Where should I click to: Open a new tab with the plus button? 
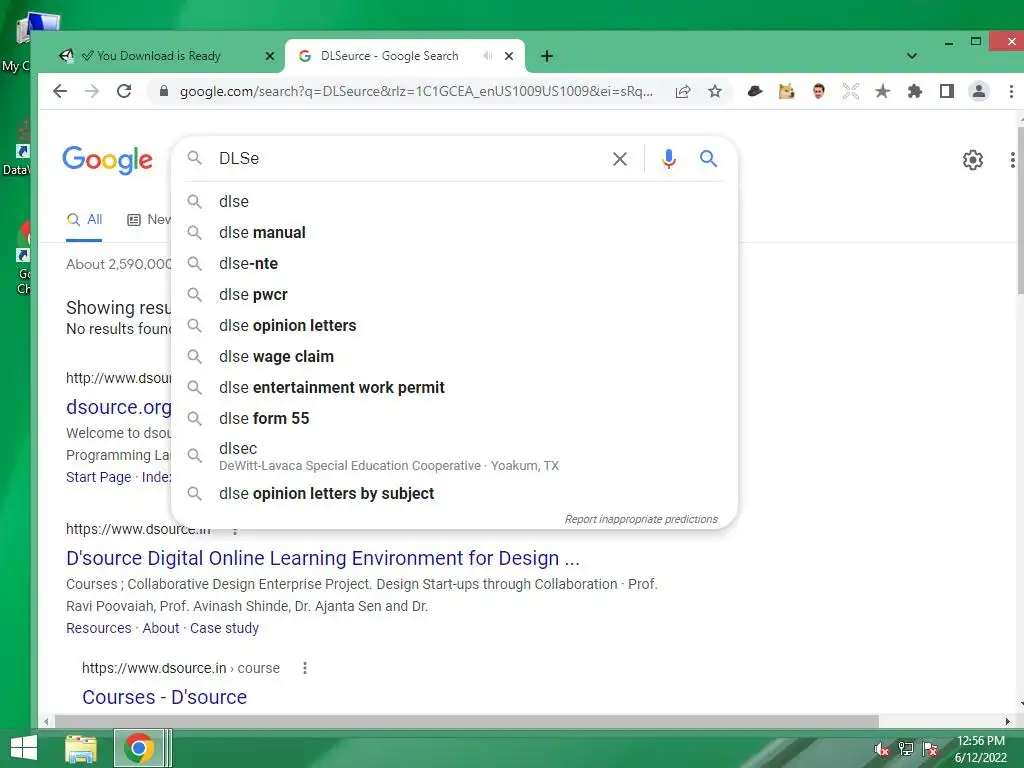point(547,56)
